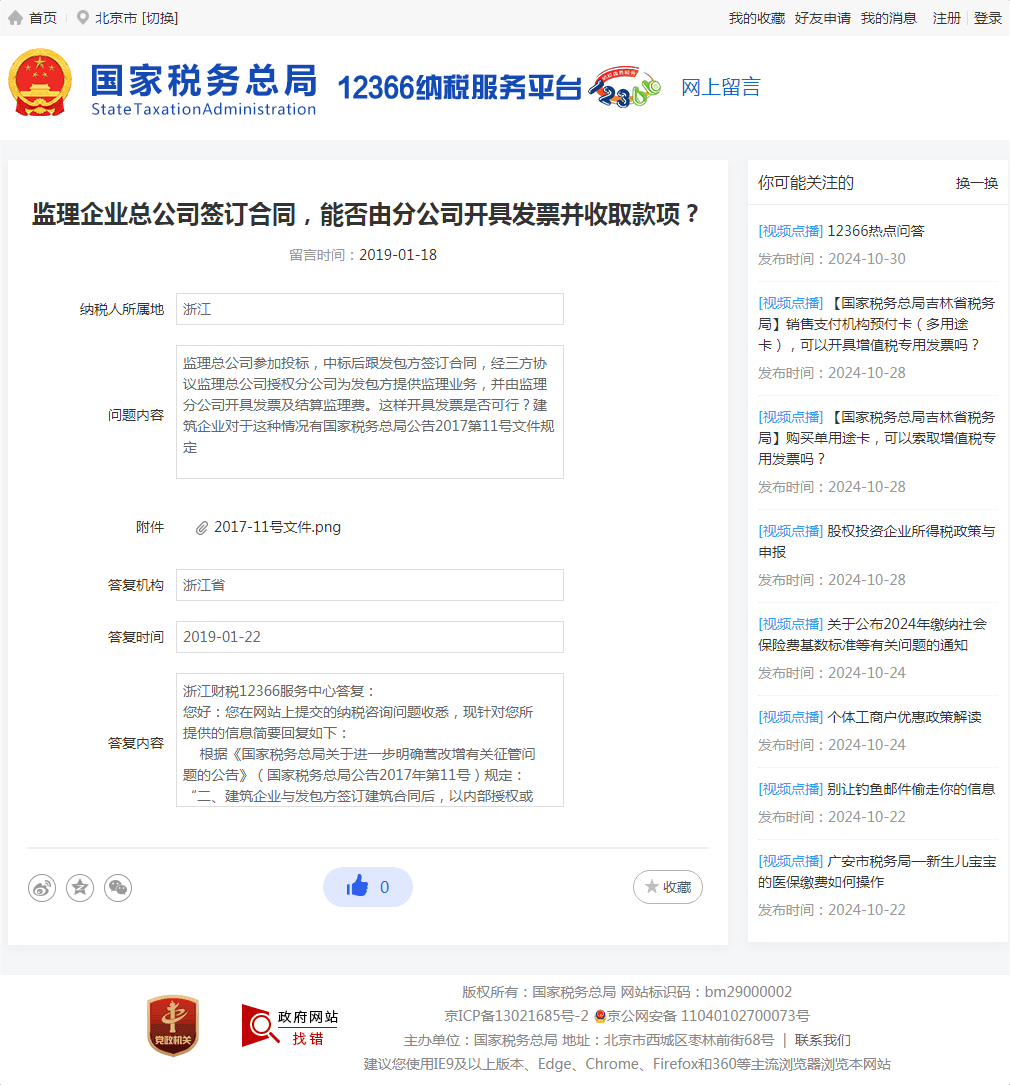Open the 2017-11号文件.png attachment

tap(276, 527)
